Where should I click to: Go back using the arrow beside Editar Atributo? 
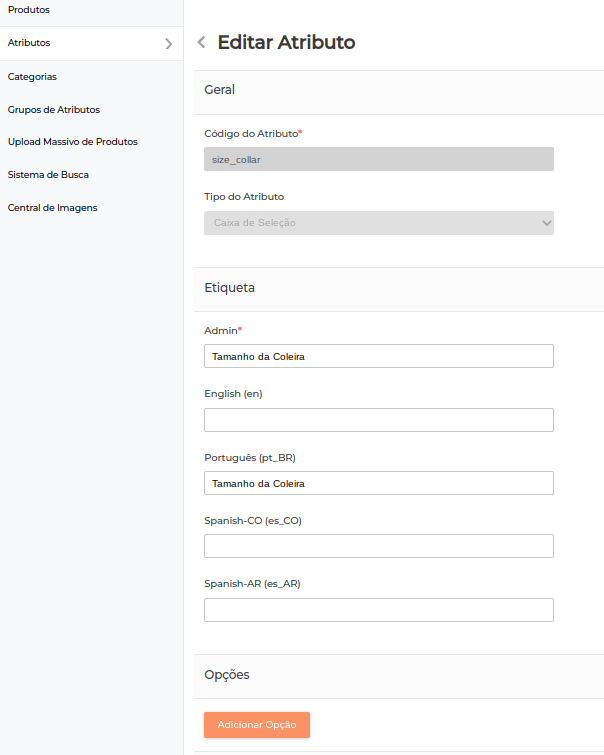tap(201, 42)
